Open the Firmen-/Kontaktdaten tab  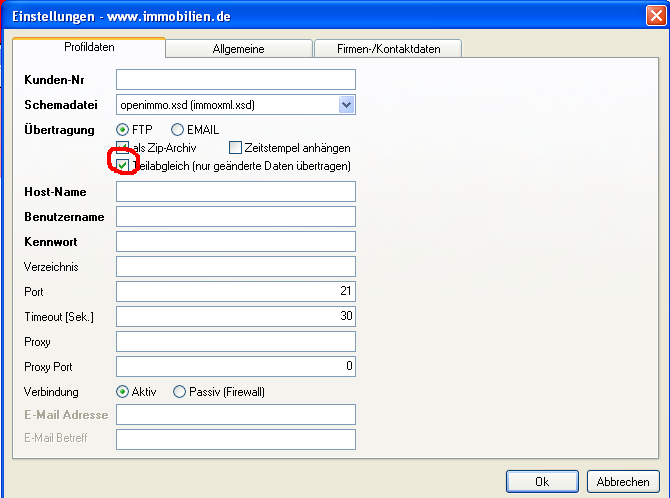pos(387,49)
